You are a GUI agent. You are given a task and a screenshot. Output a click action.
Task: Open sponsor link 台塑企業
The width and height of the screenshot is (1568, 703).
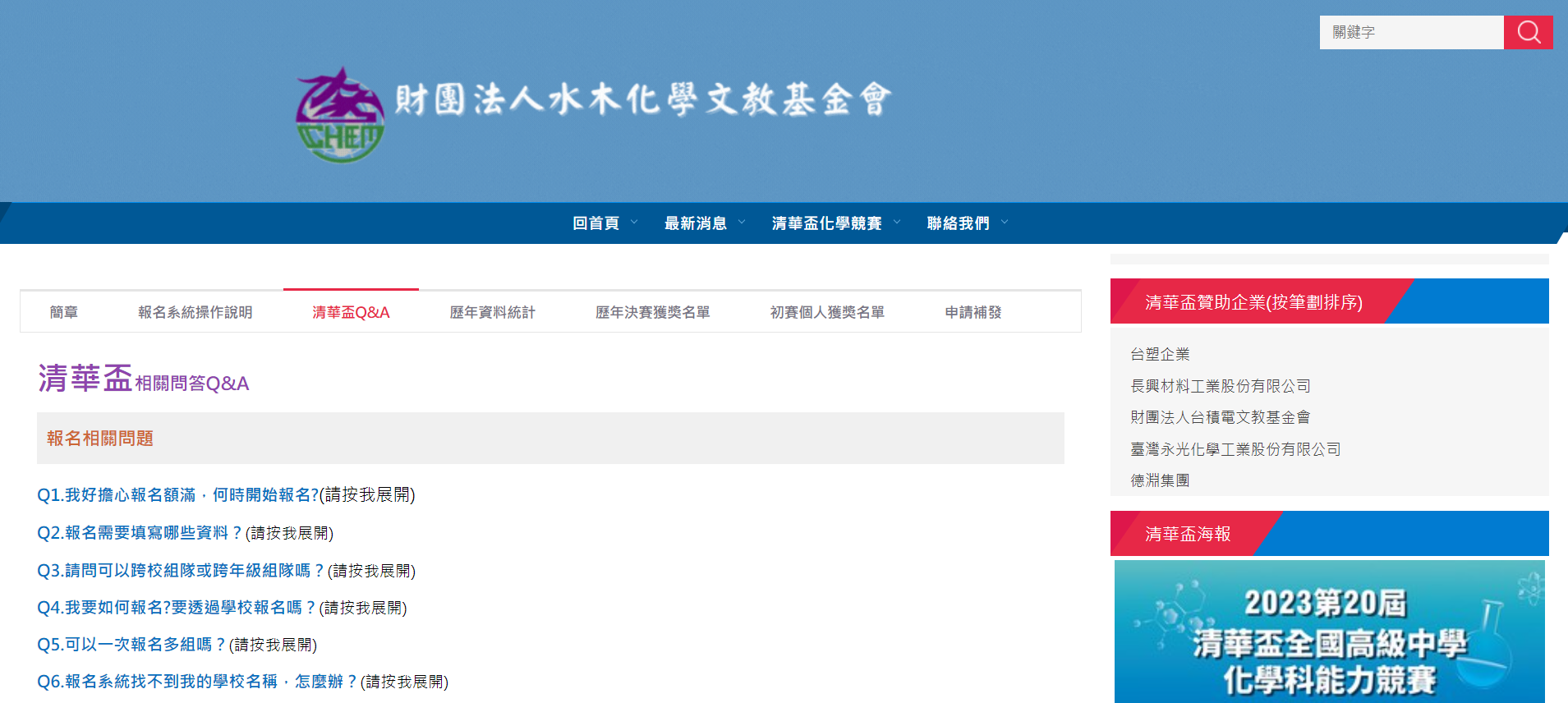[1160, 354]
